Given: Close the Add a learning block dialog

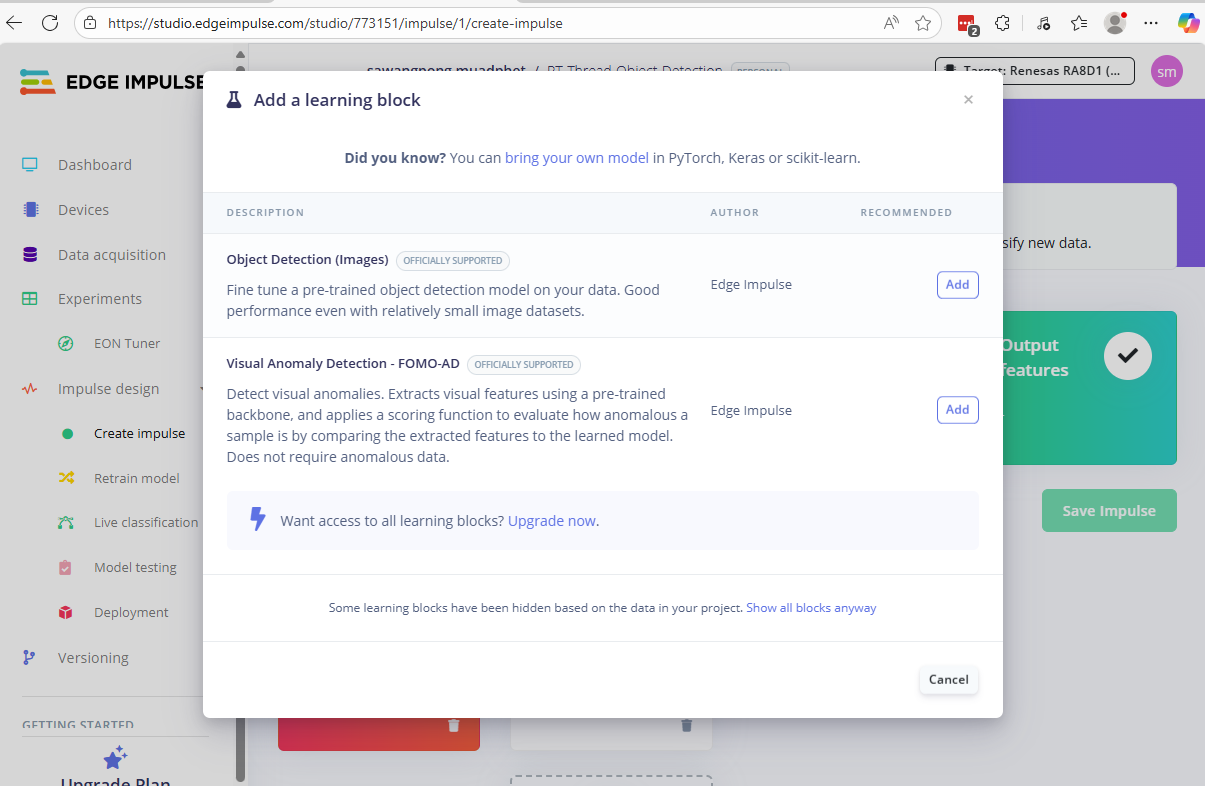Looking at the screenshot, I should [968, 100].
